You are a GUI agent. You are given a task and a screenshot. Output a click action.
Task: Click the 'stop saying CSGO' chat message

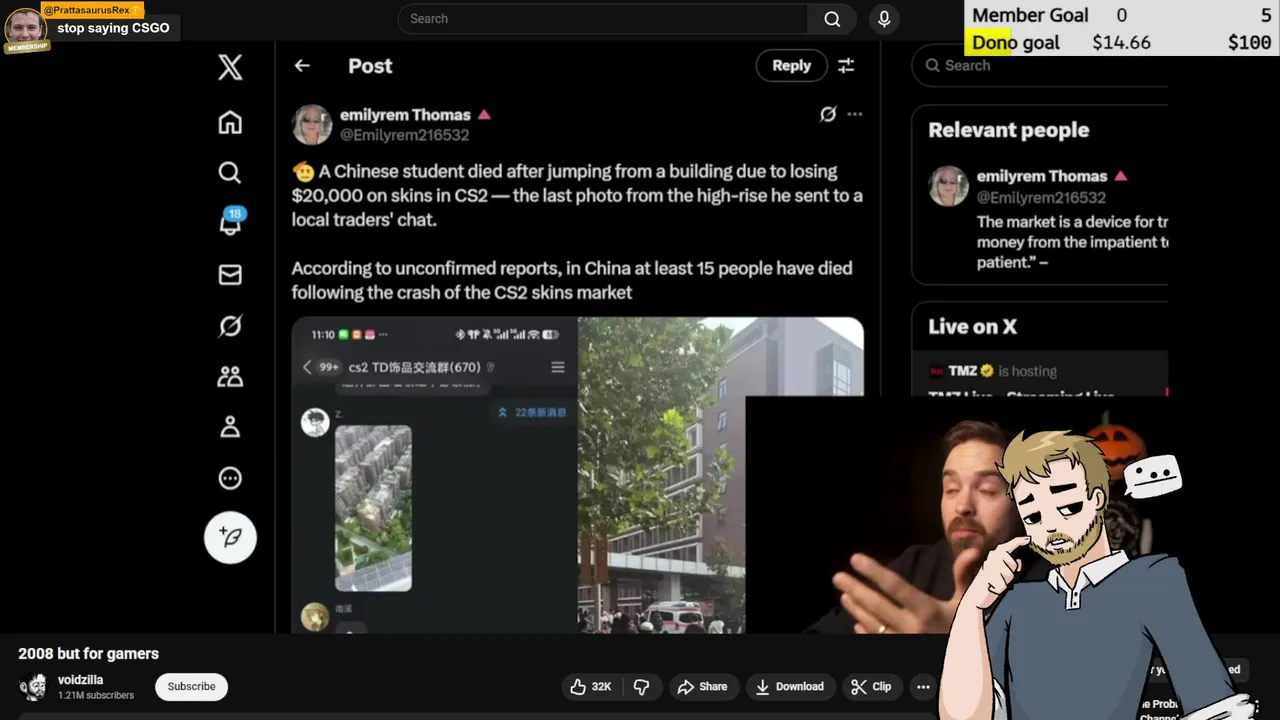pyautogui.click(x=113, y=28)
